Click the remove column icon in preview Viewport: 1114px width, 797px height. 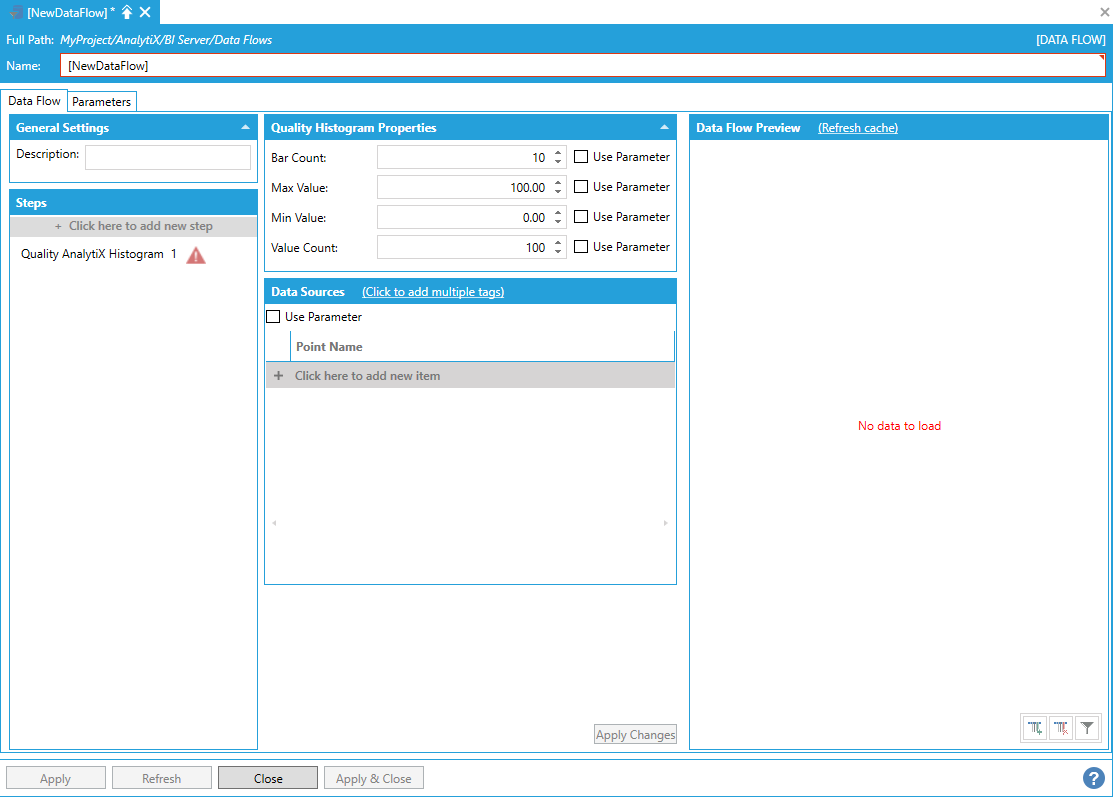[x=1061, y=729]
